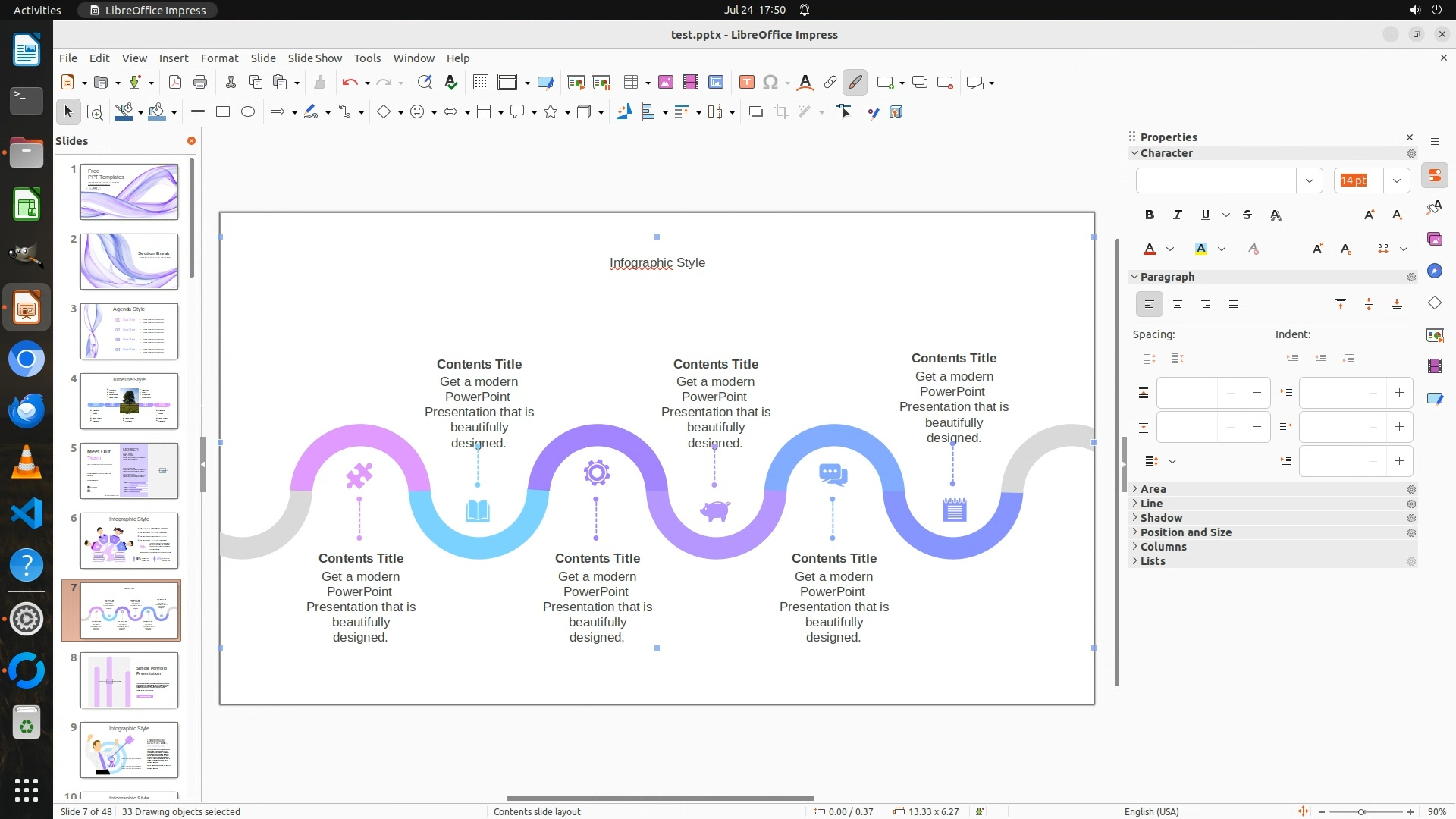The image size is (1456, 819).
Task: Click the Crop Image tool icon
Action: click(780, 112)
